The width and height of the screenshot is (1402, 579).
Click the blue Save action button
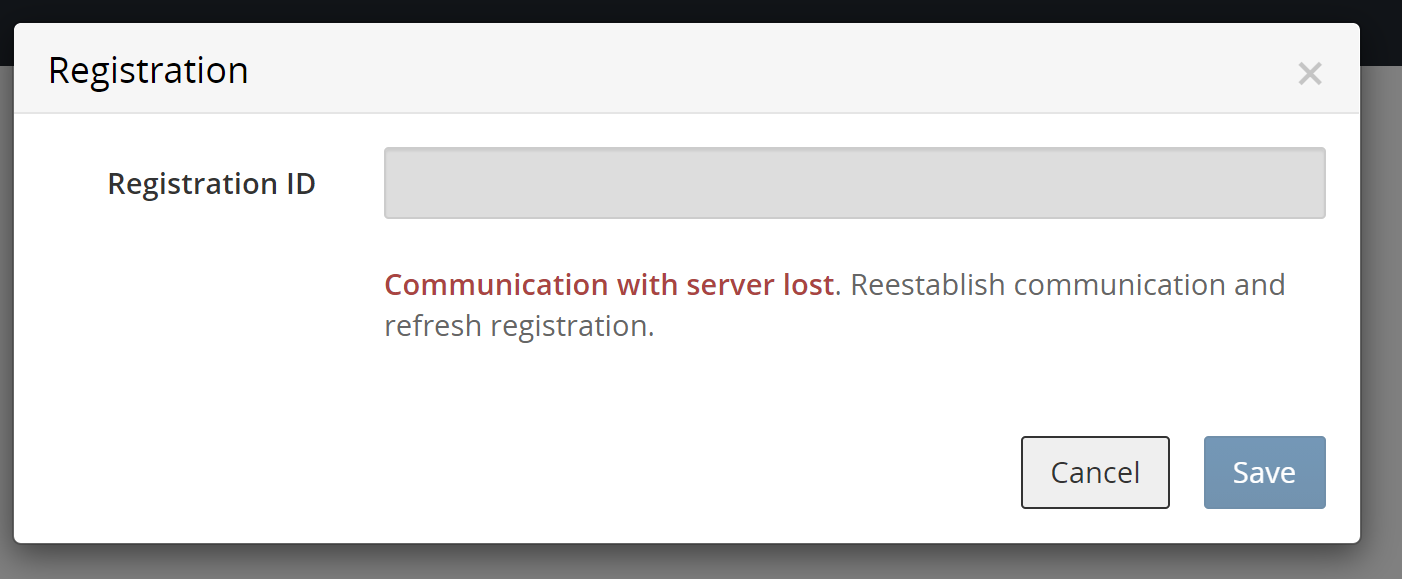(1264, 471)
